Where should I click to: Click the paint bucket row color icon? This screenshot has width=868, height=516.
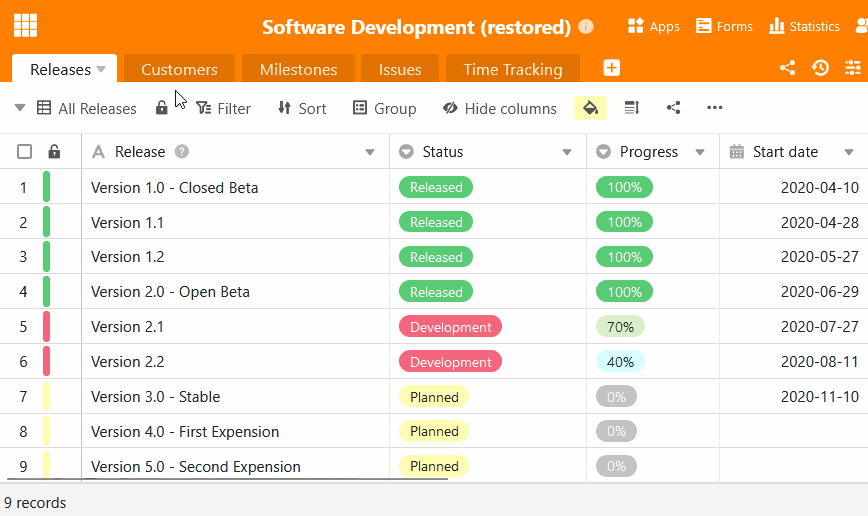point(590,108)
